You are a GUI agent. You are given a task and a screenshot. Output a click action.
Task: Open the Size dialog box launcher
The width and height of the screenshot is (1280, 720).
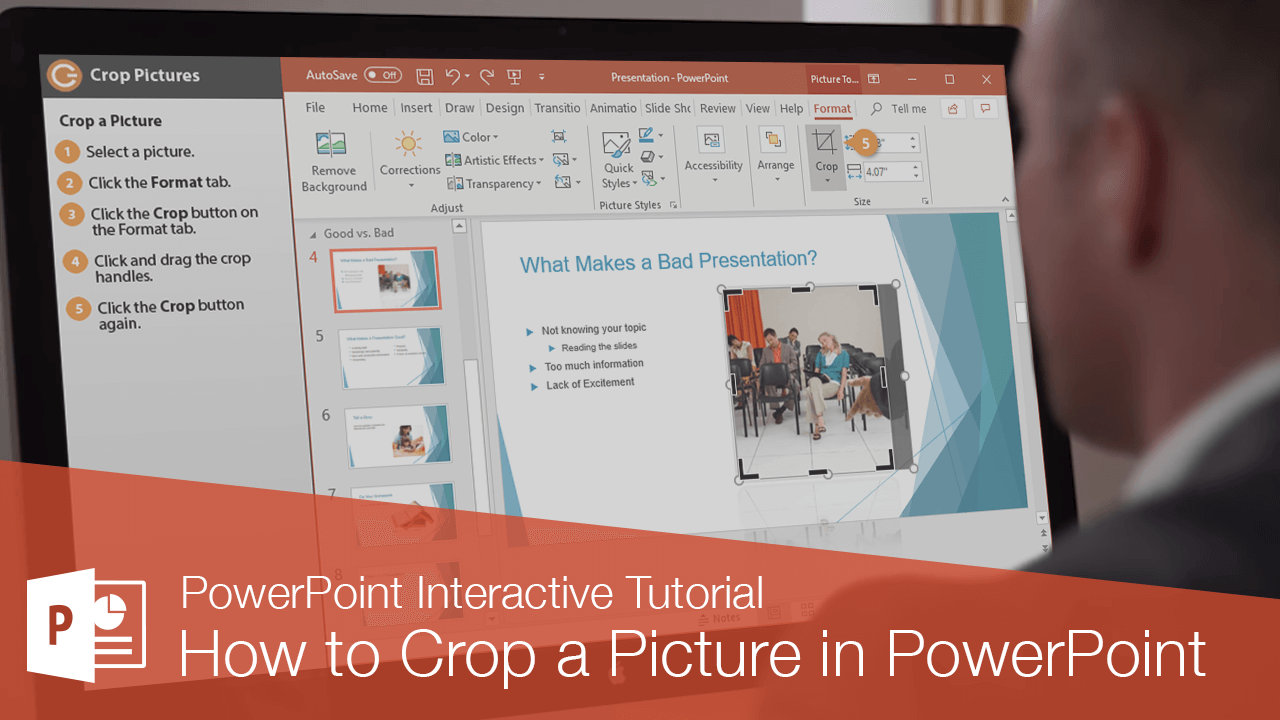click(x=925, y=200)
